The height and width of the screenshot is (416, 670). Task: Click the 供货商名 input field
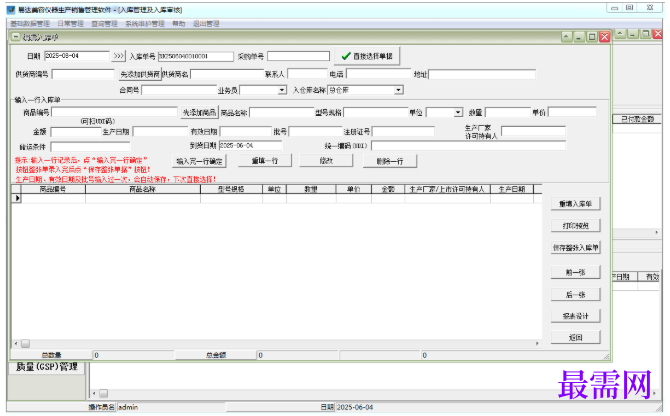pos(227,74)
